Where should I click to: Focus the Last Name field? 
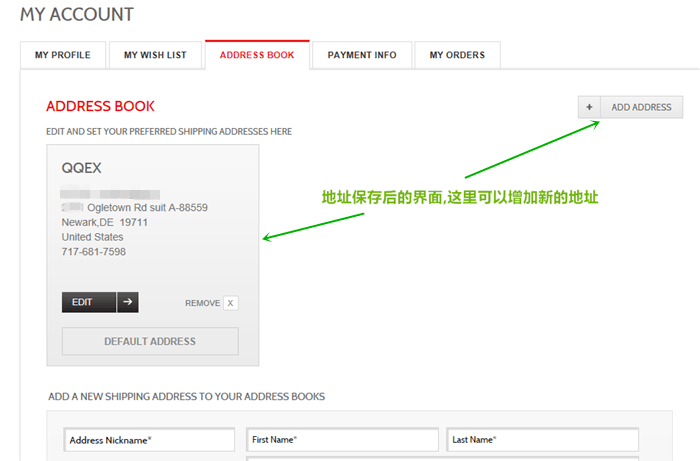[x=542, y=440]
